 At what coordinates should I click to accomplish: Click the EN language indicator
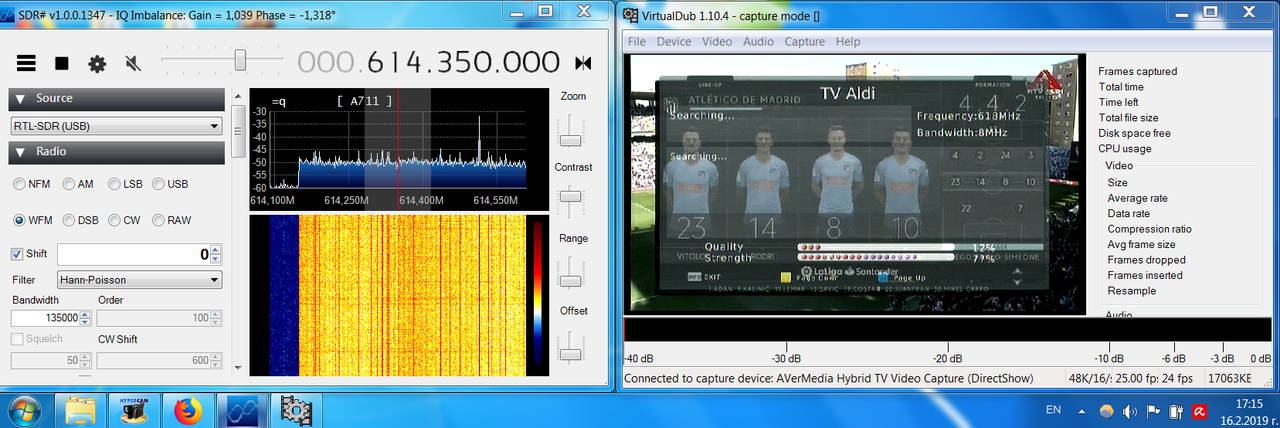coord(1053,410)
